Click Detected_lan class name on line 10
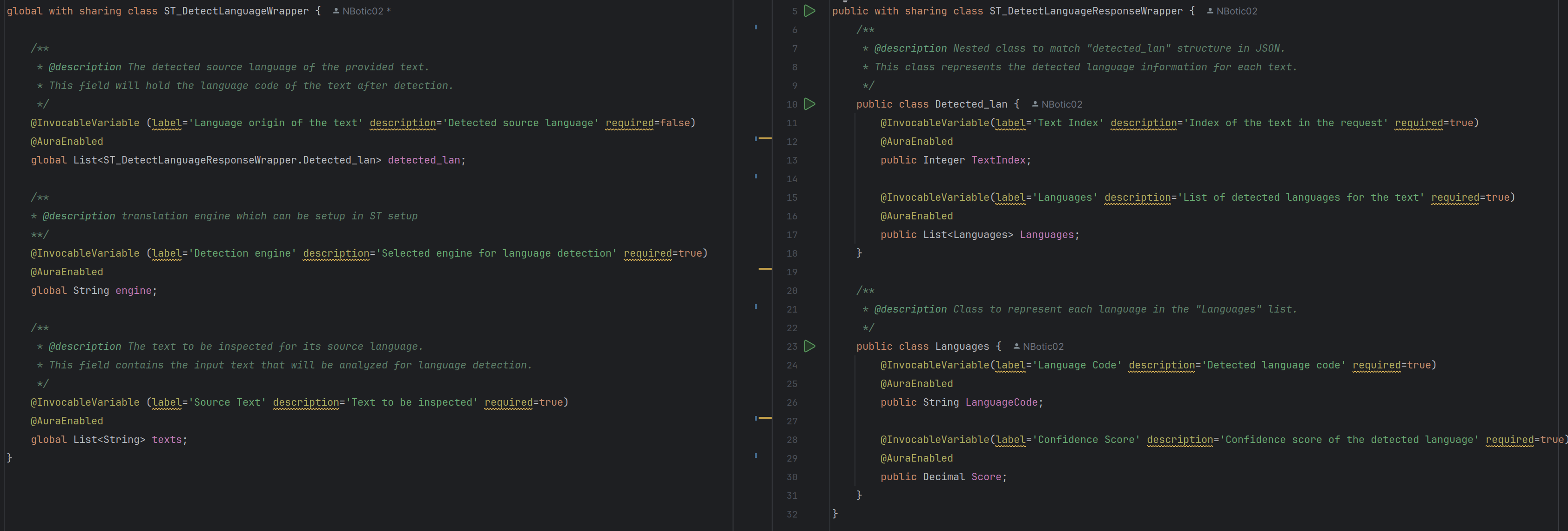This screenshot has width=1568, height=531. click(971, 104)
